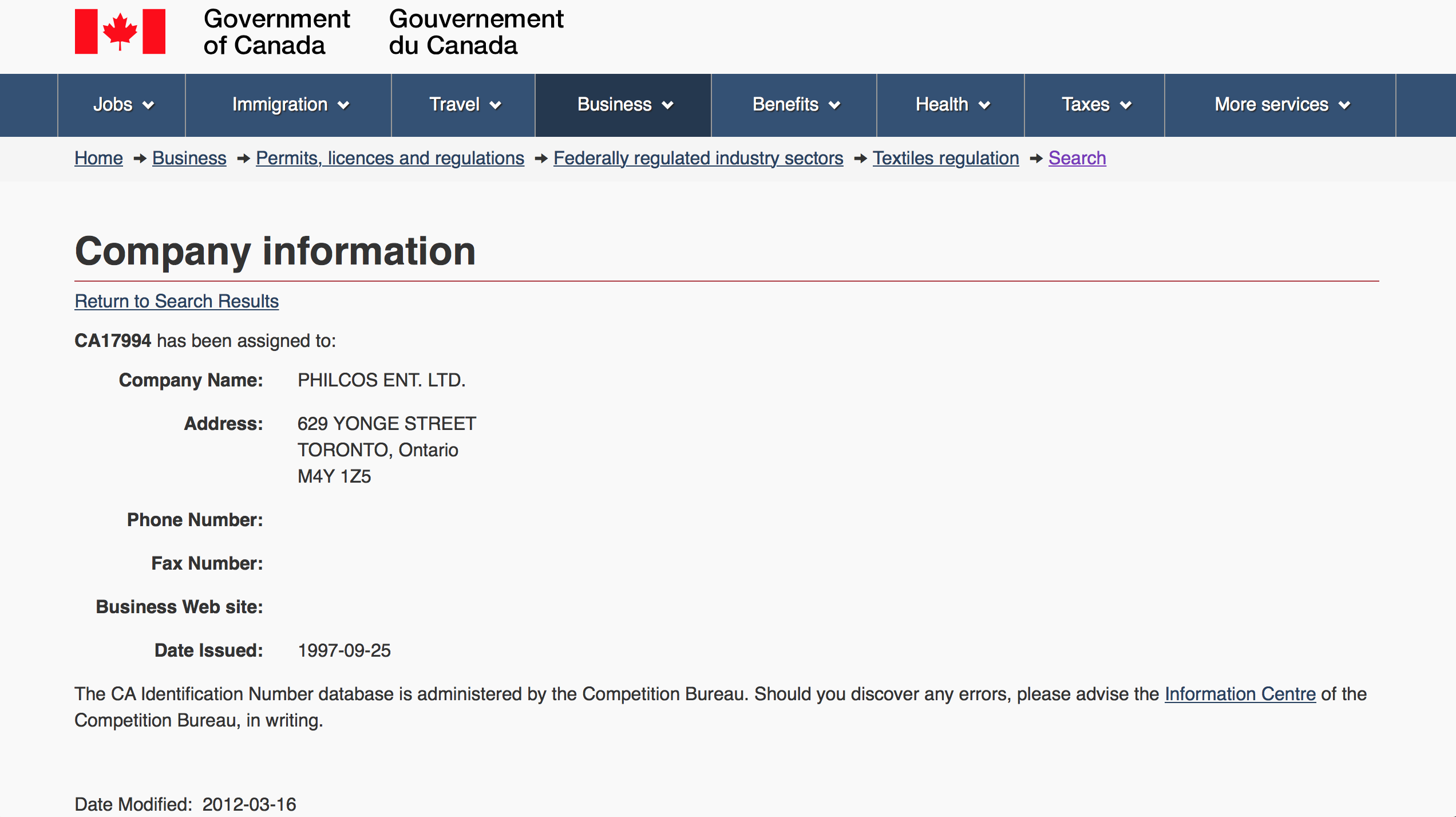1456x817 pixels.
Task: Open the Business menu item
Action: click(x=623, y=105)
